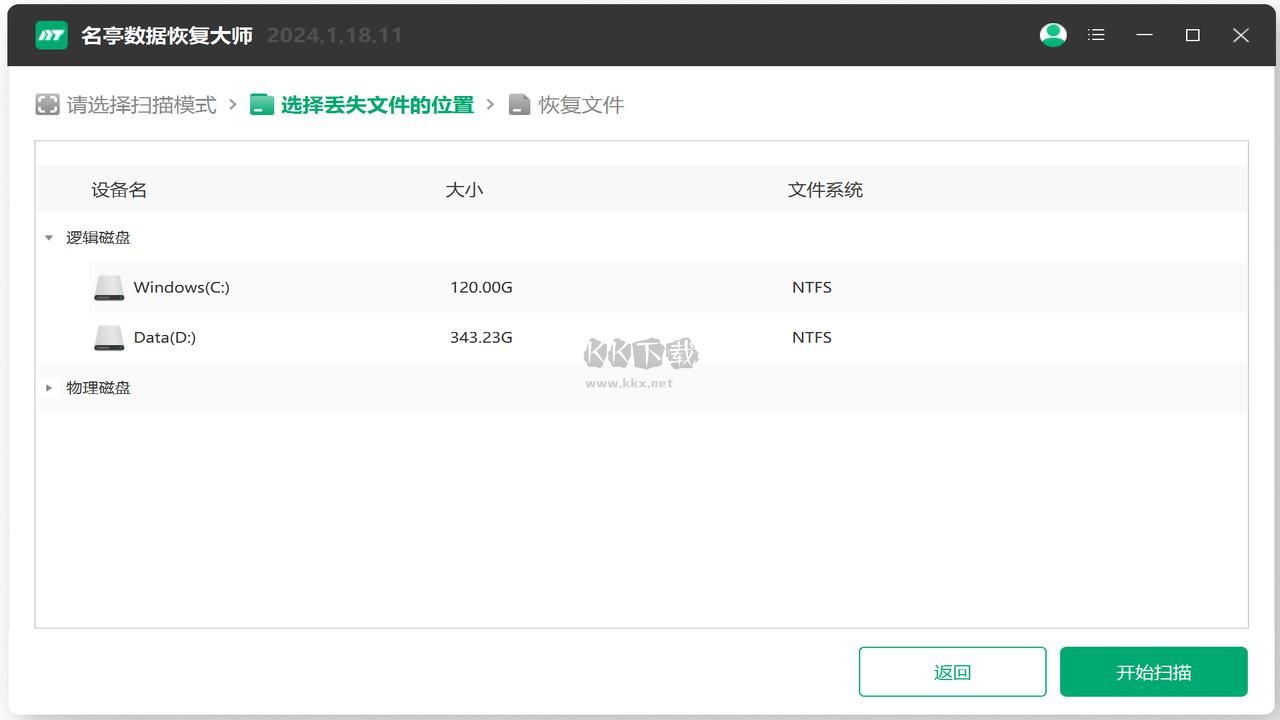Expand hidden drives under 物理磁盘 arrow
1280x720 pixels.
49,388
